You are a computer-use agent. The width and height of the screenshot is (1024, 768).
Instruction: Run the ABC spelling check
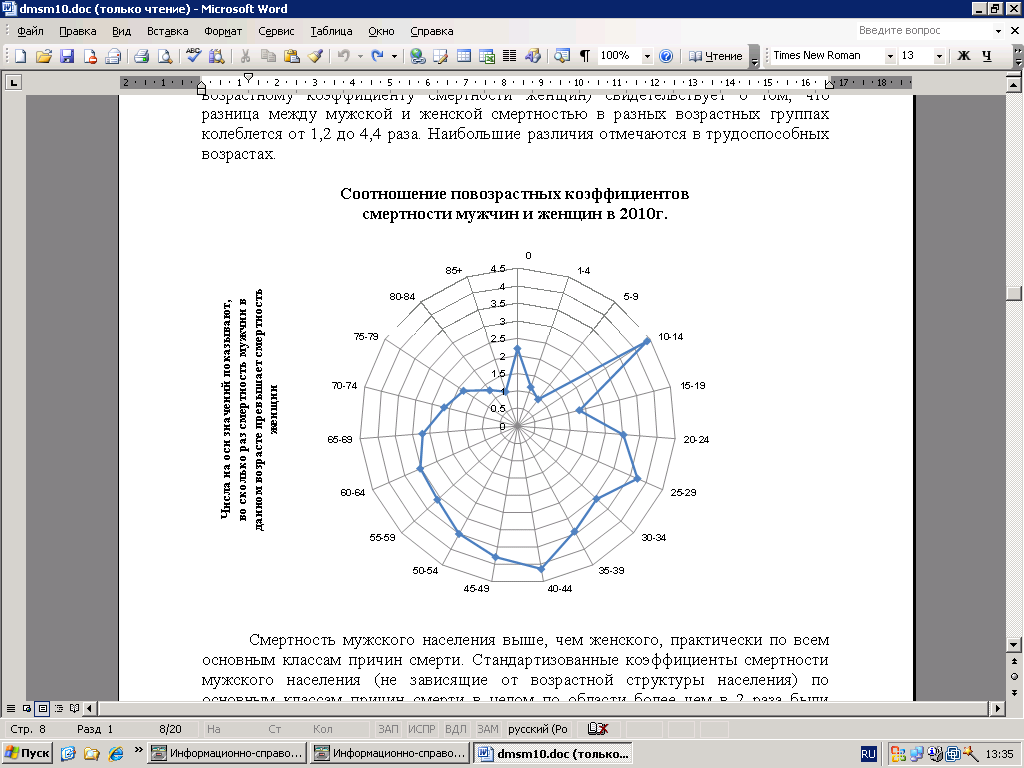[193, 56]
